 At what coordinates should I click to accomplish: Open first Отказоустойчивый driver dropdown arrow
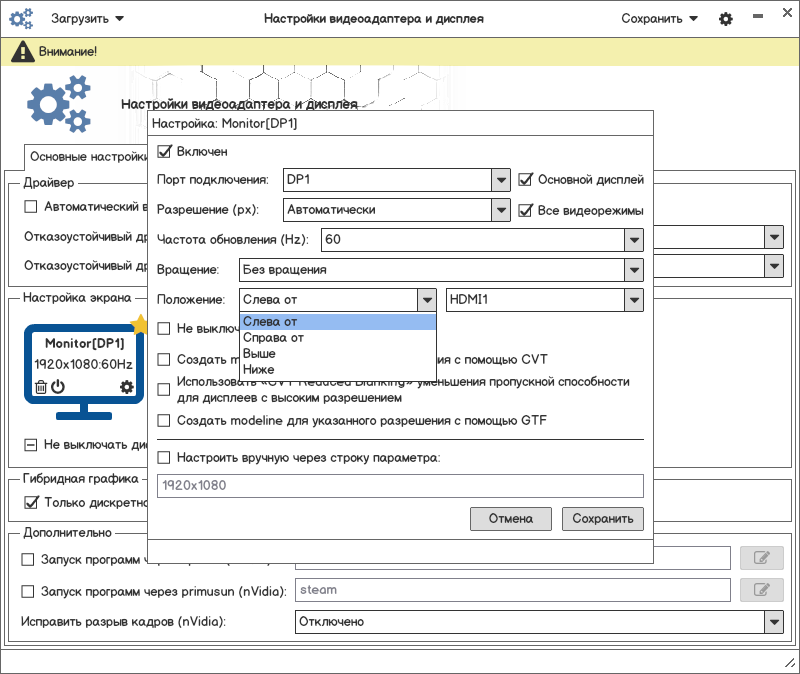[x=774, y=237]
